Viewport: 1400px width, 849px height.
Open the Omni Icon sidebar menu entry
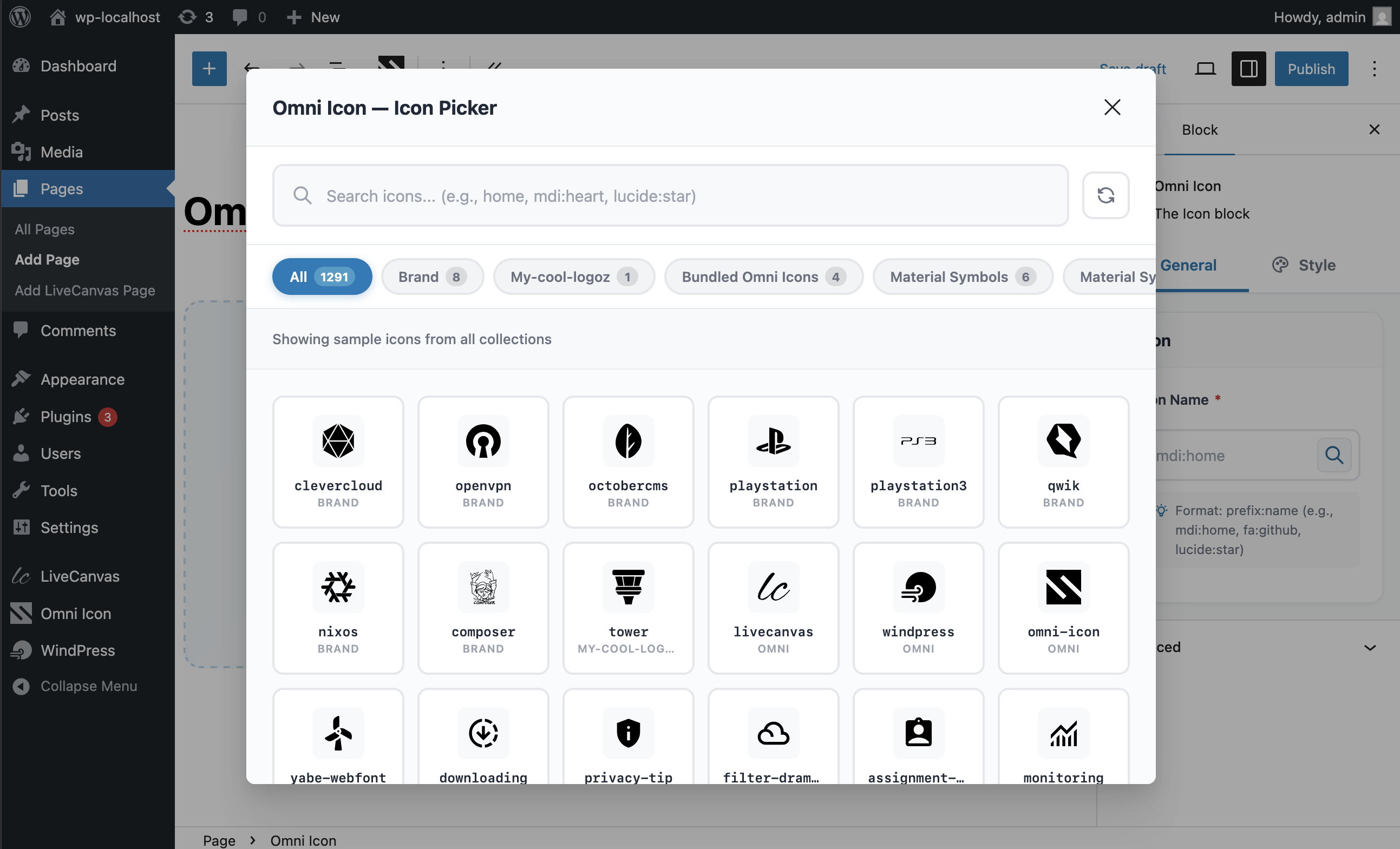(76, 613)
